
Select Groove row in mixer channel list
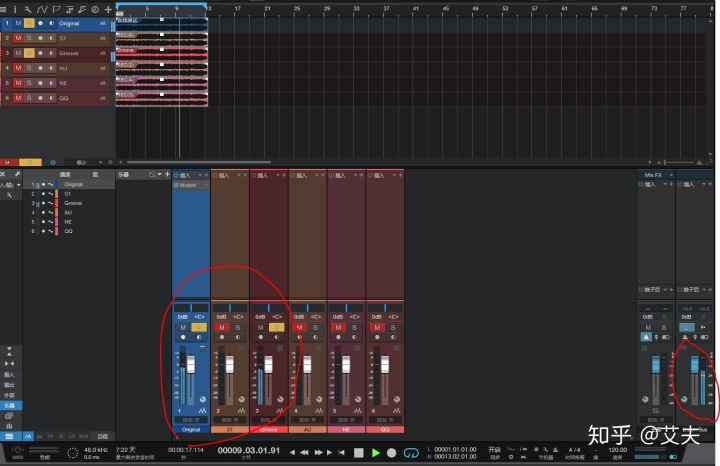click(69, 203)
